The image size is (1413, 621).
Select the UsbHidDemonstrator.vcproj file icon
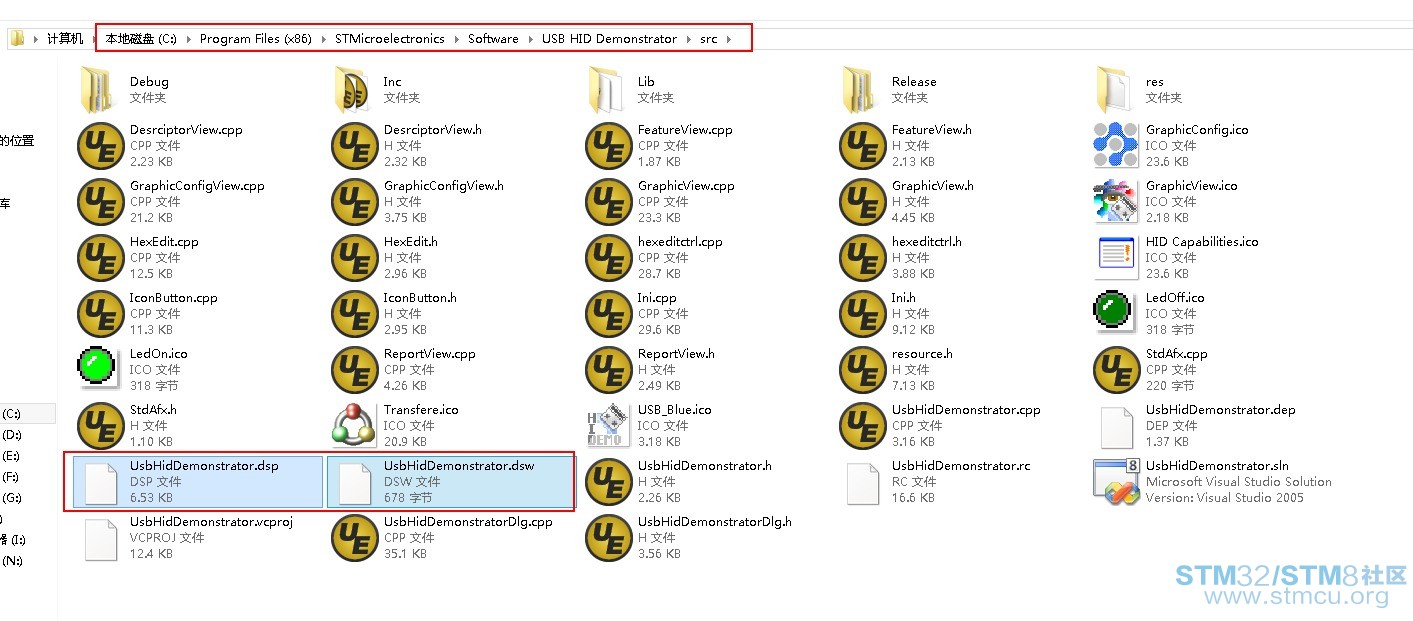100,538
